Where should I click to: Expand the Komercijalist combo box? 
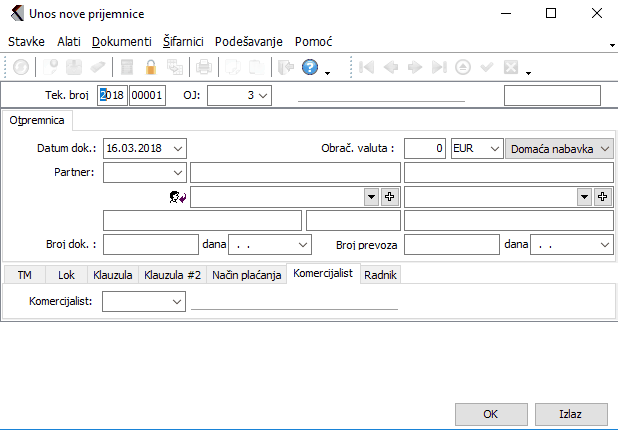[x=177, y=300]
